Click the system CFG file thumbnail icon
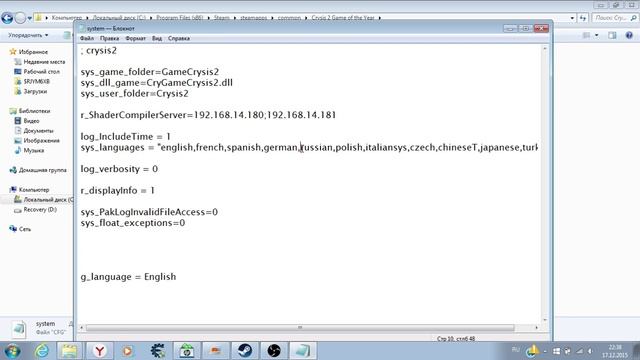The image size is (640, 360). (19, 329)
